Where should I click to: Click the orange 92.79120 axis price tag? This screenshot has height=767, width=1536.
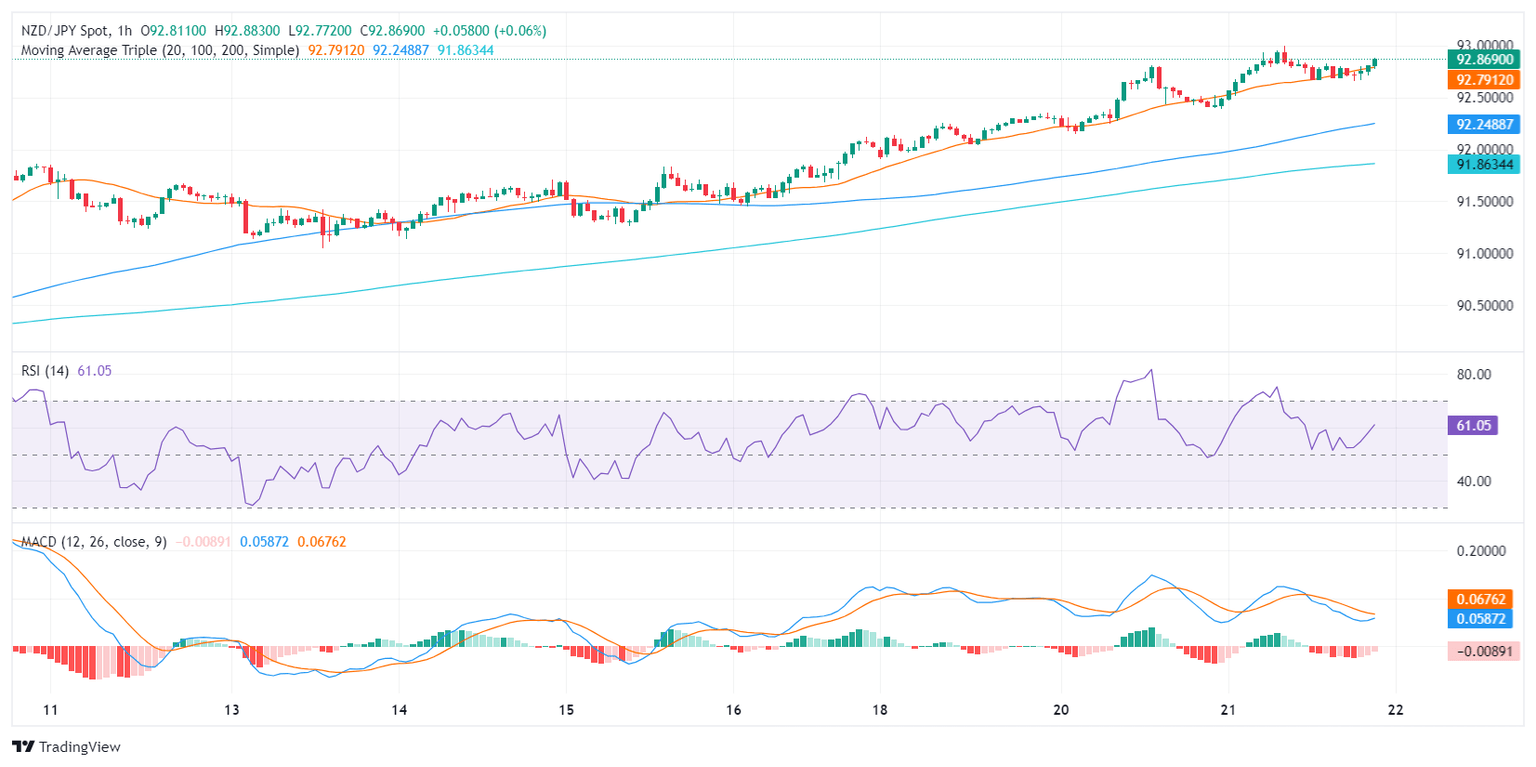point(1482,80)
